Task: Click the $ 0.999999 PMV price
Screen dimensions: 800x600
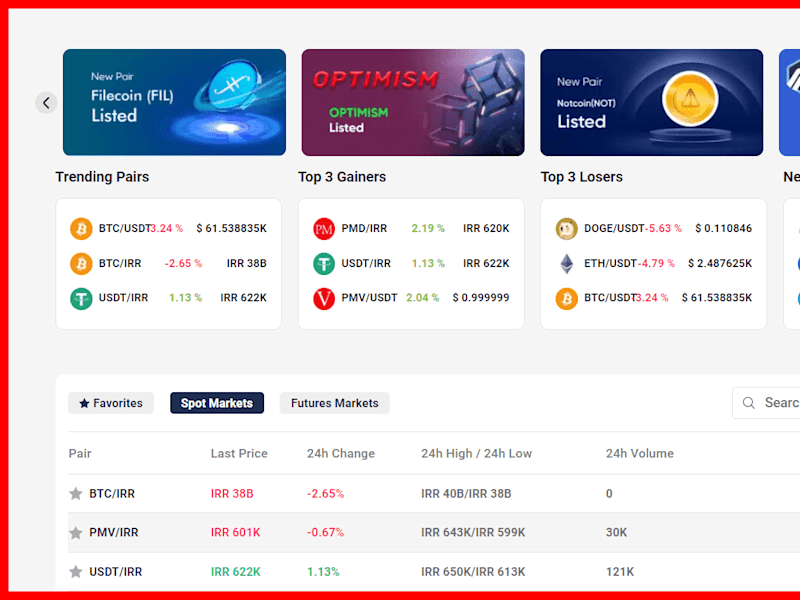Action: coord(481,297)
